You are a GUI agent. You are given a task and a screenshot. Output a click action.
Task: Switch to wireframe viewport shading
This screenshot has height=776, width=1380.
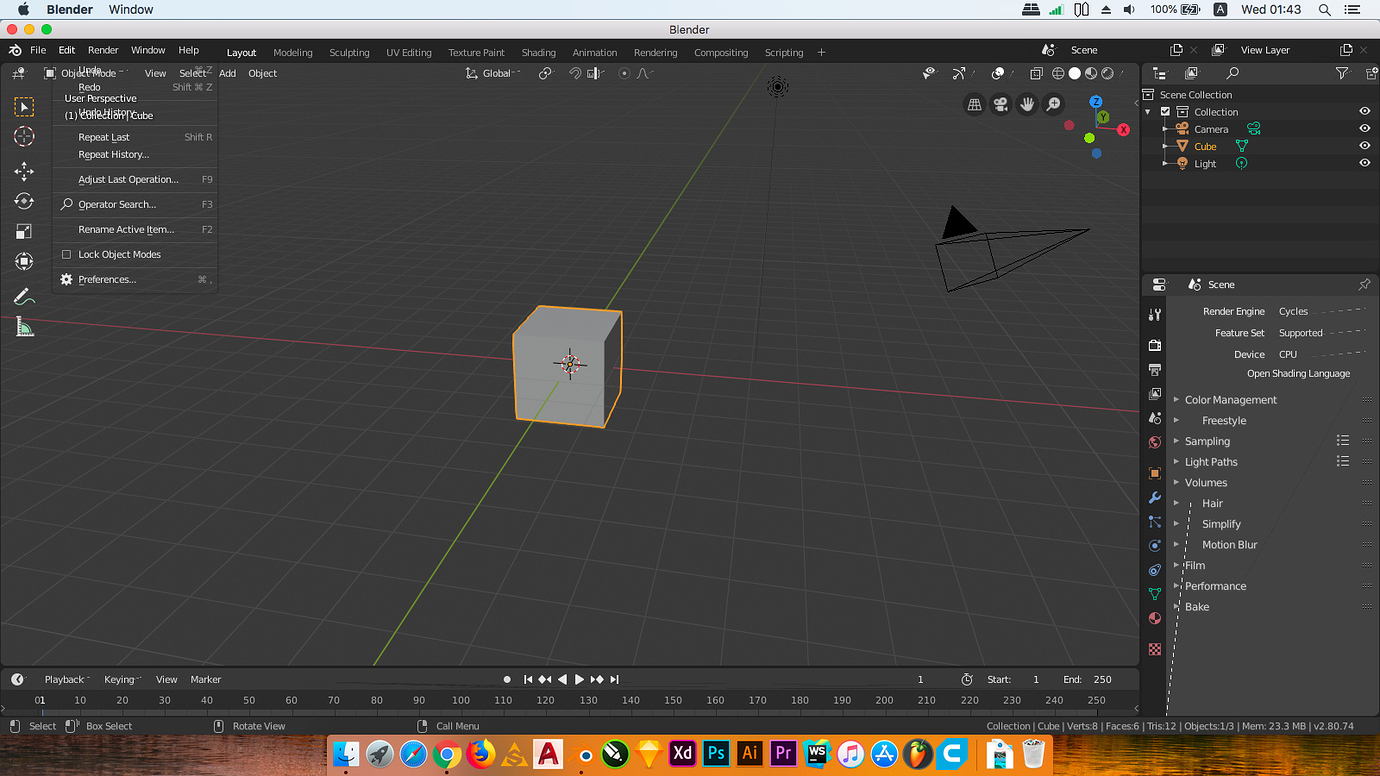1058,73
